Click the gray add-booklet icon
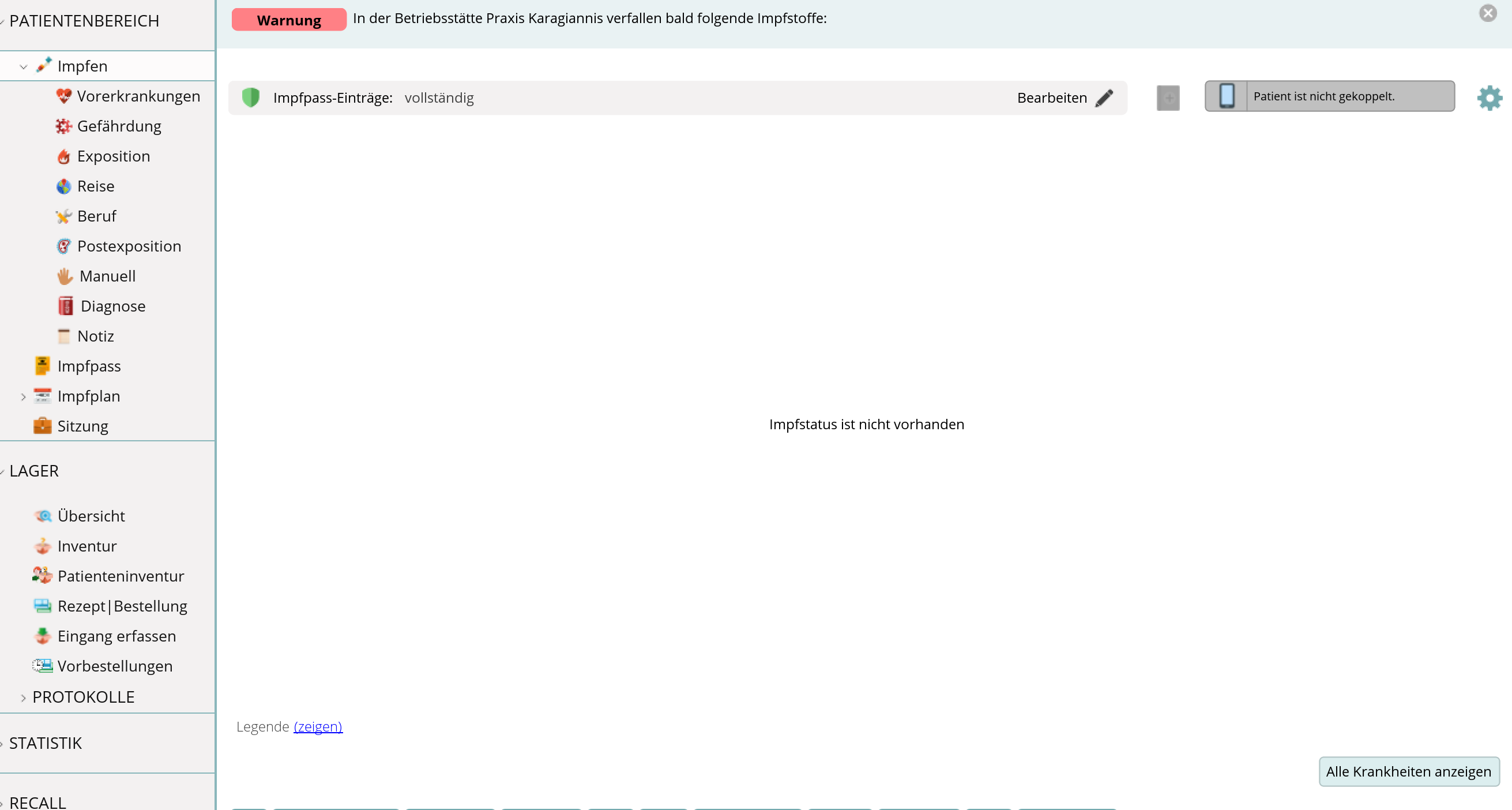This screenshot has height=810, width=1512. [x=1168, y=97]
